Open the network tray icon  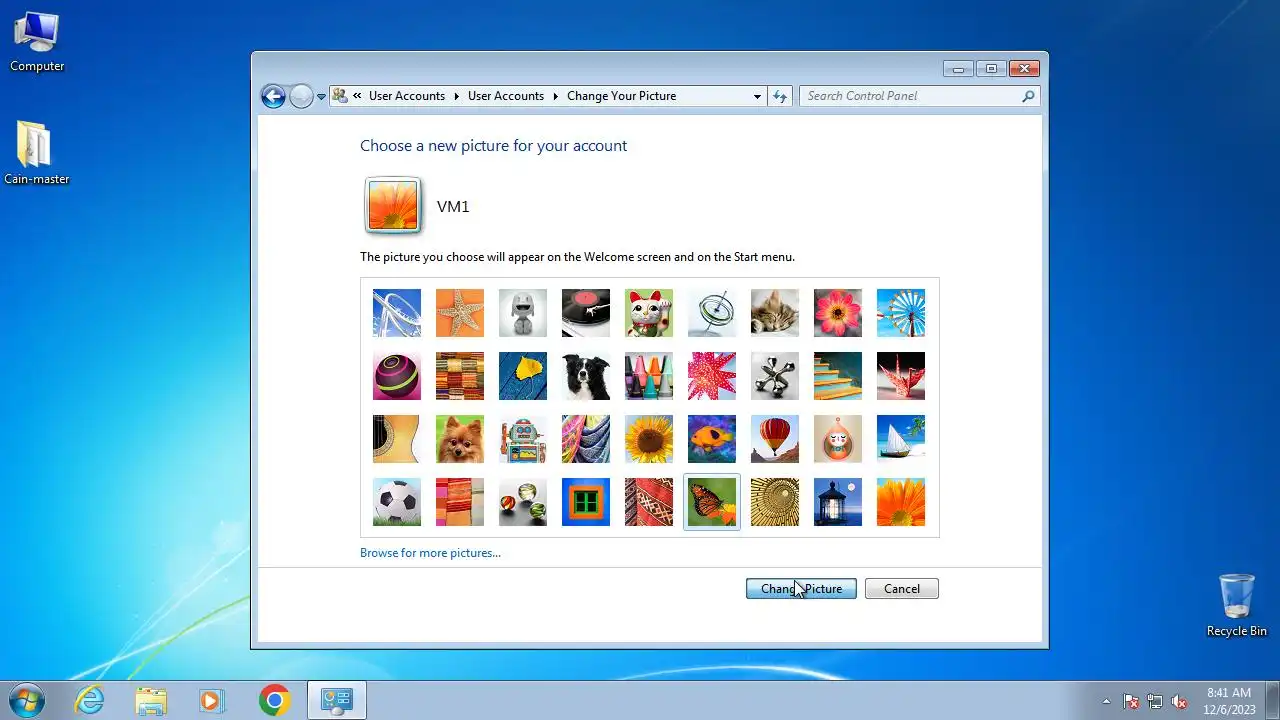point(1155,701)
